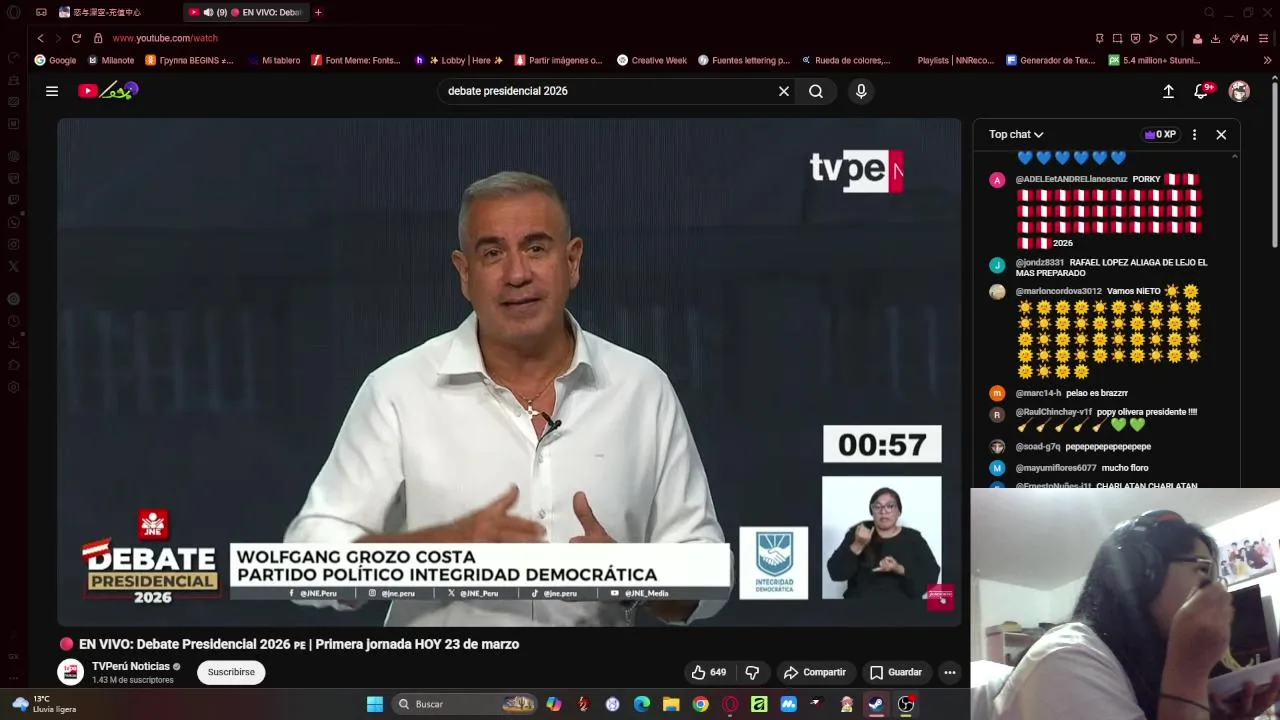Open Steam from the taskbar
Image resolution: width=1280 pixels, height=720 pixels.
point(876,704)
